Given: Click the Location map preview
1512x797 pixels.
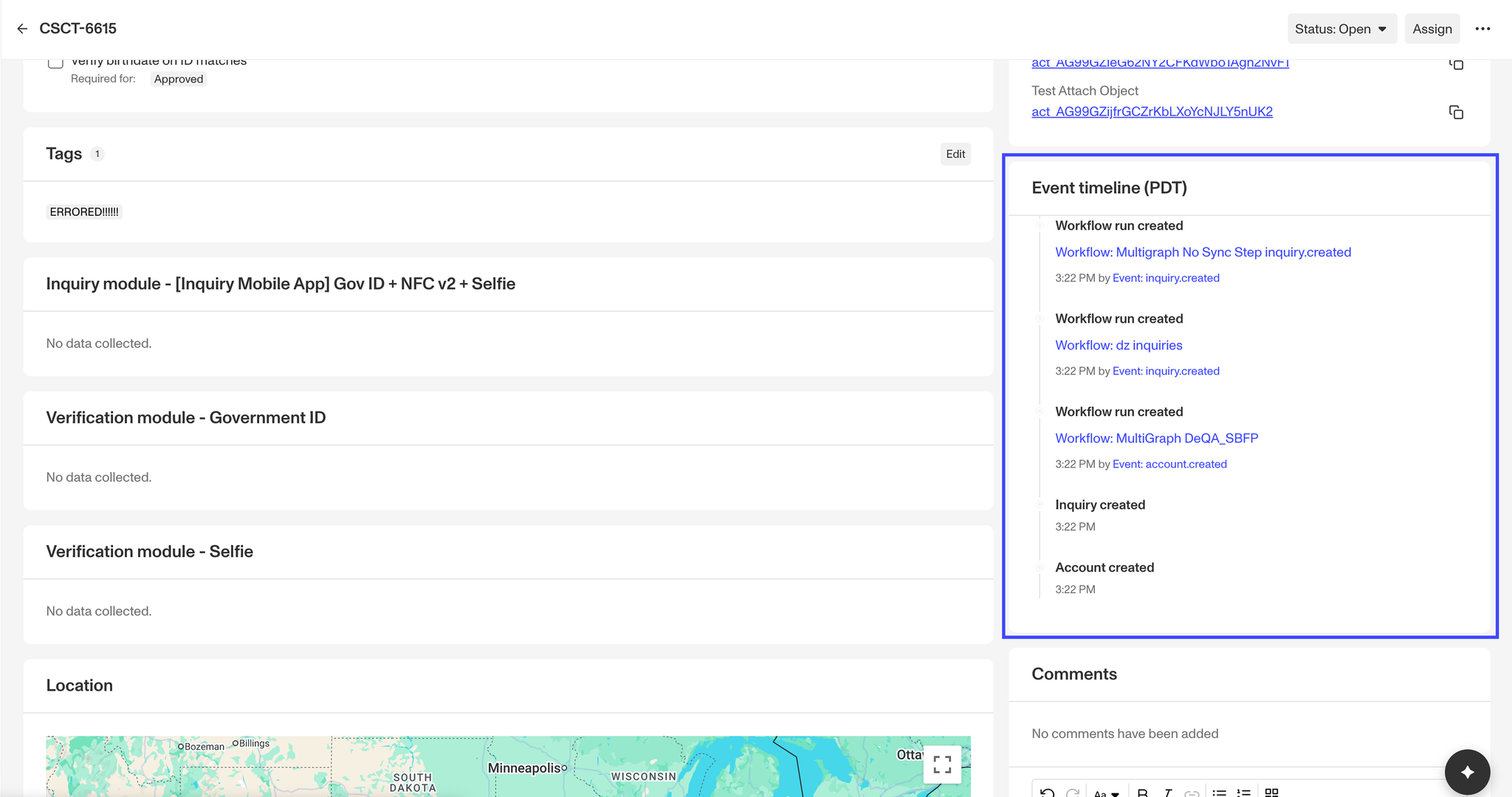Looking at the screenshot, I should pos(508,766).
